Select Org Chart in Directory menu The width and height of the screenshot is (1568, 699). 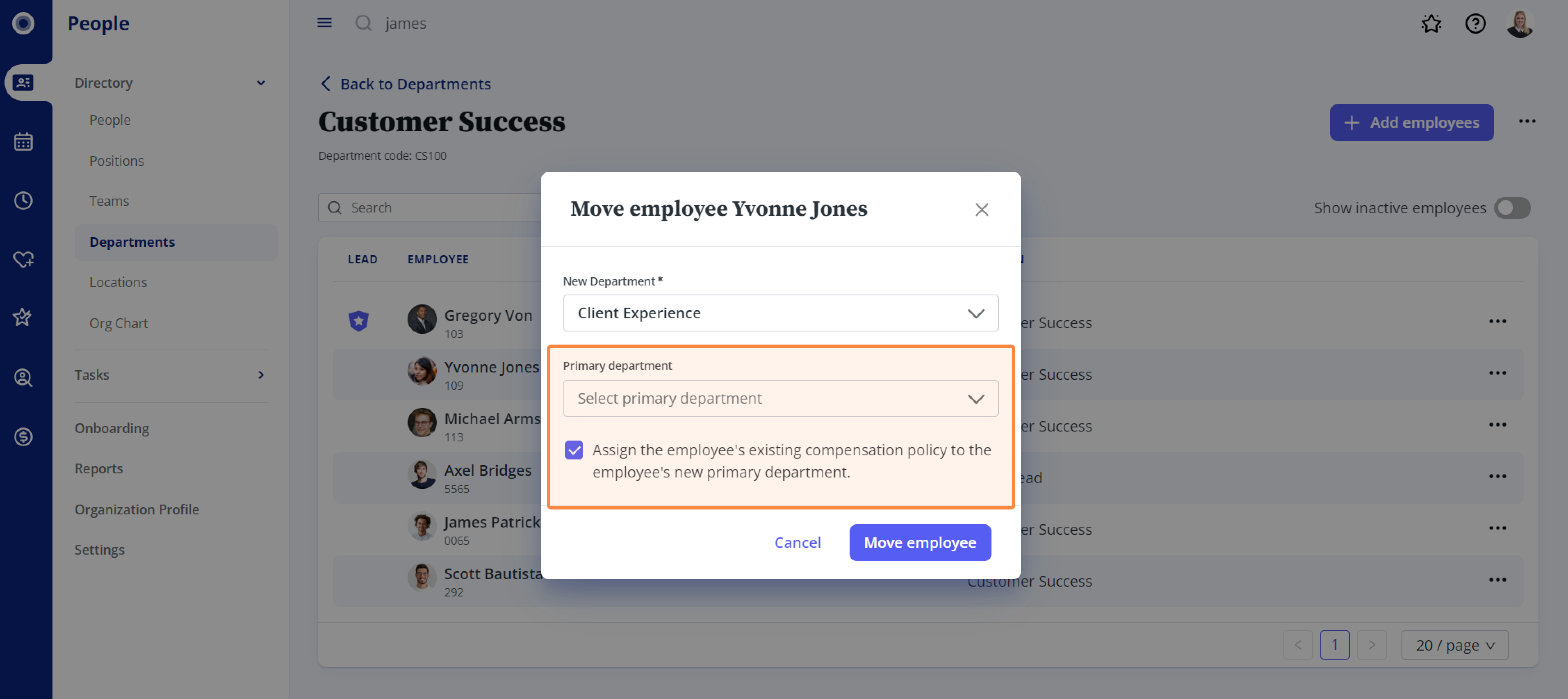click(118, 323)
